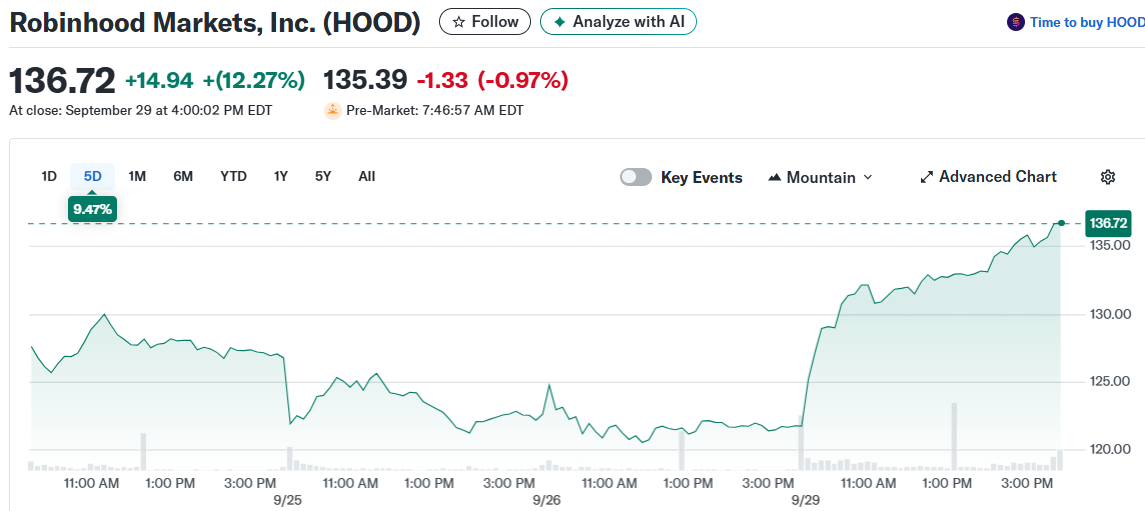Viewport: 1145px width, 511px height.
Task: Click the +14.94 price change value
Action: [x=159, y=80]
